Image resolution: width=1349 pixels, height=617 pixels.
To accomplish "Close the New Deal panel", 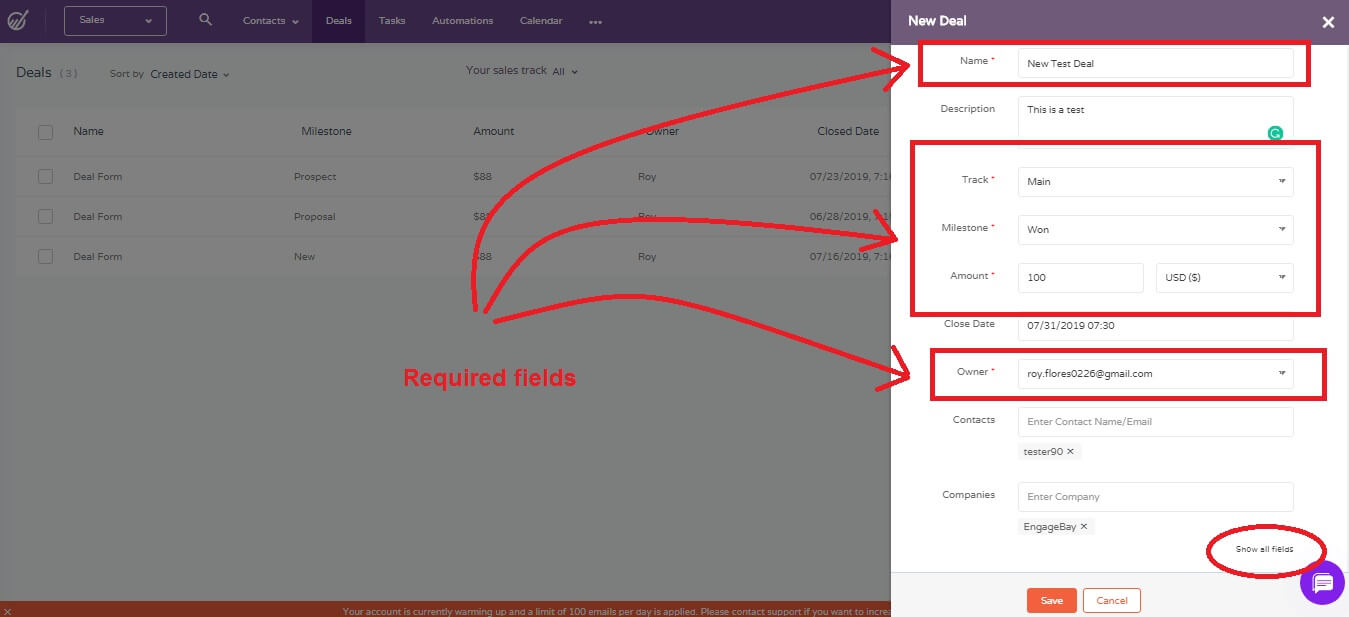I will pos(1328,21).
